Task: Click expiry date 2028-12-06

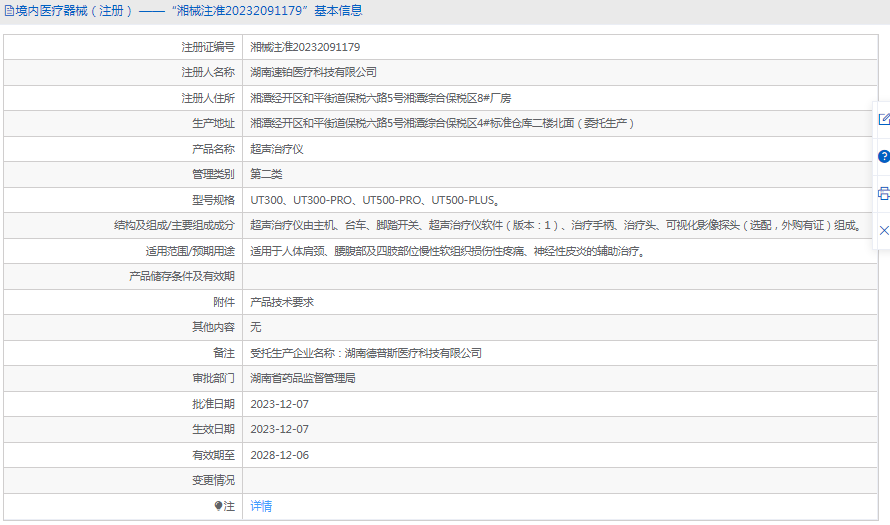Action: click(x=280, y=455)
